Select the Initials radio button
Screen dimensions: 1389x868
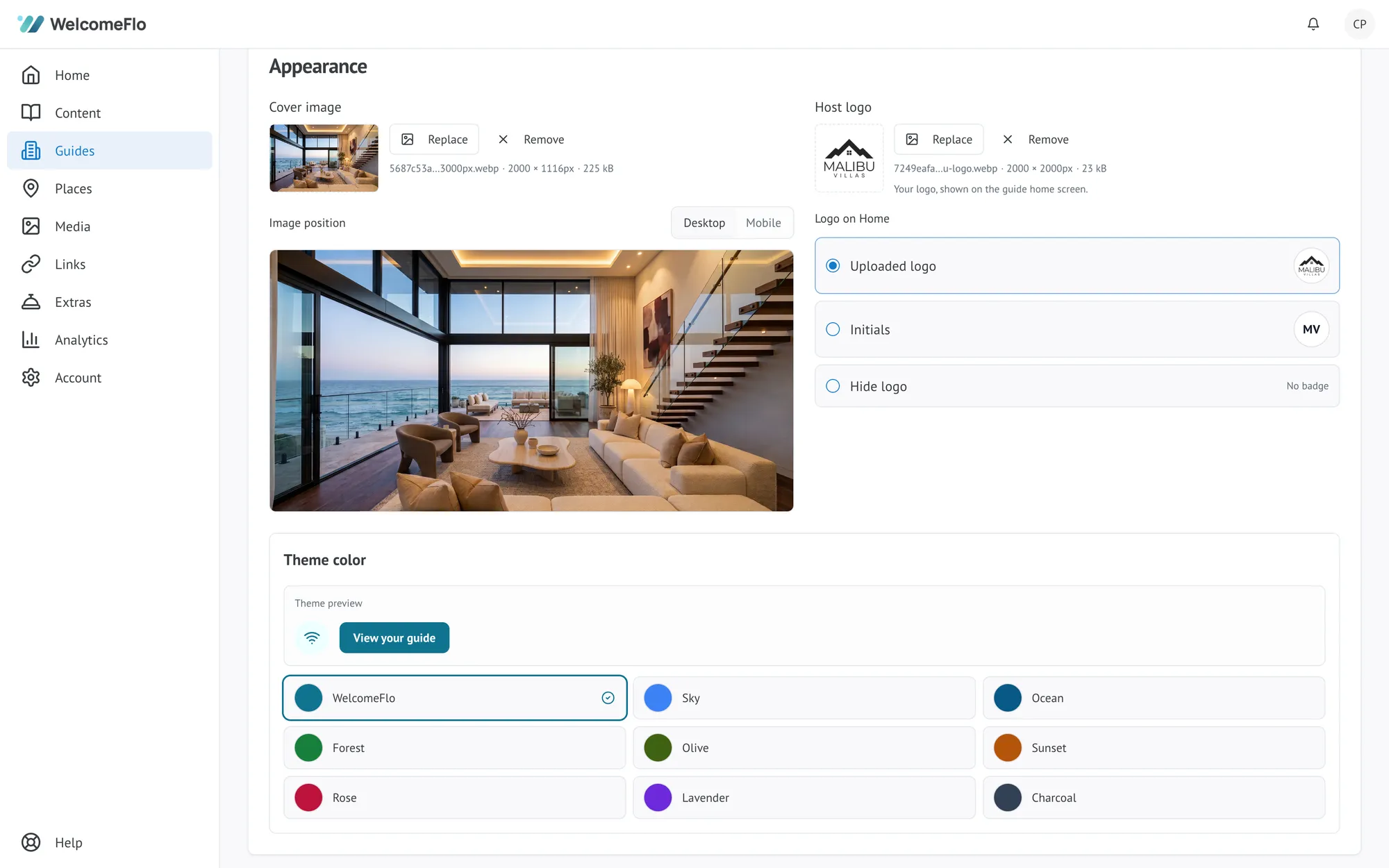[833, 329]
